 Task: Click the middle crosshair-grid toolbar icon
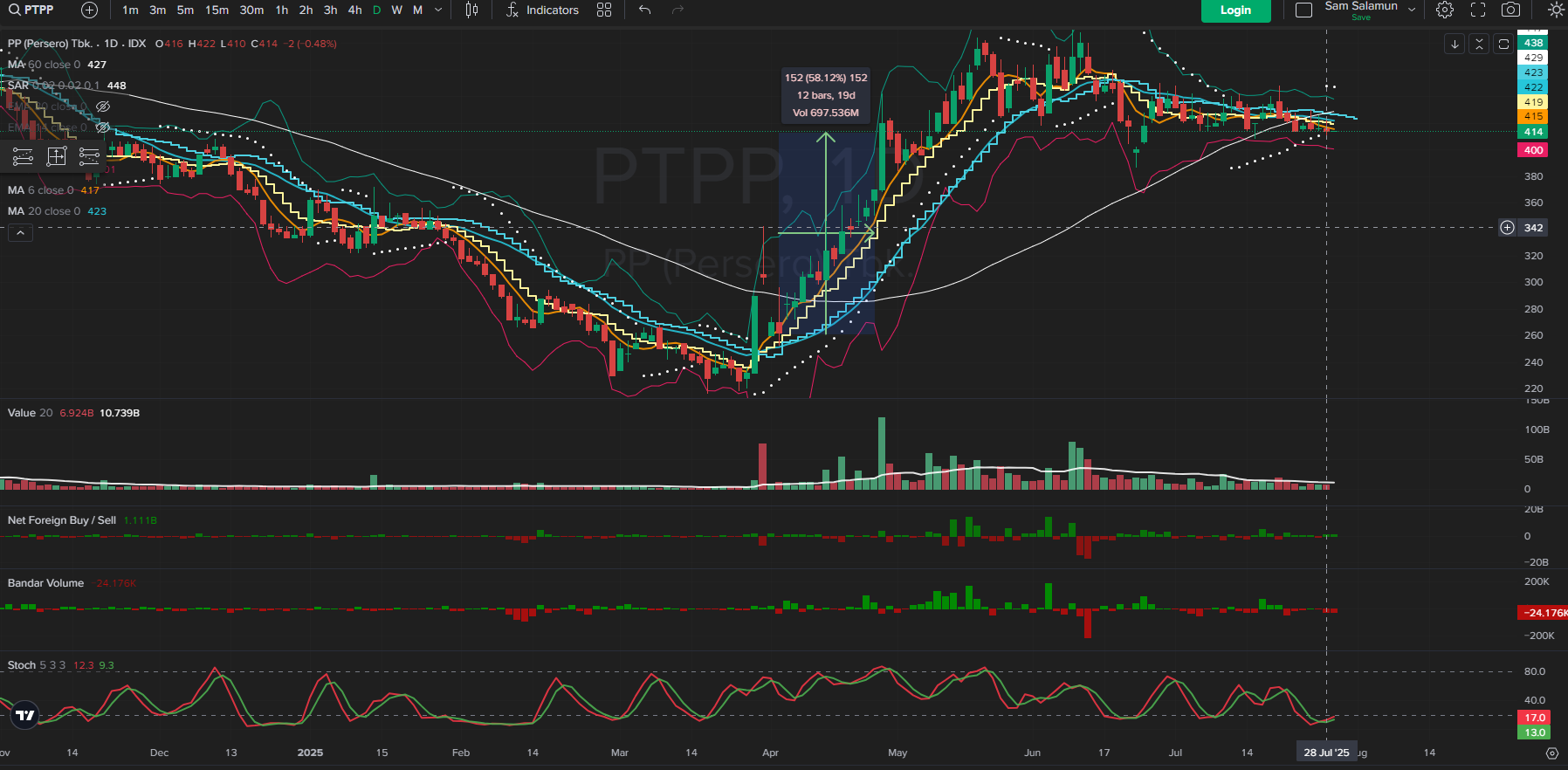pyautogui.click(x=56, y=156)
